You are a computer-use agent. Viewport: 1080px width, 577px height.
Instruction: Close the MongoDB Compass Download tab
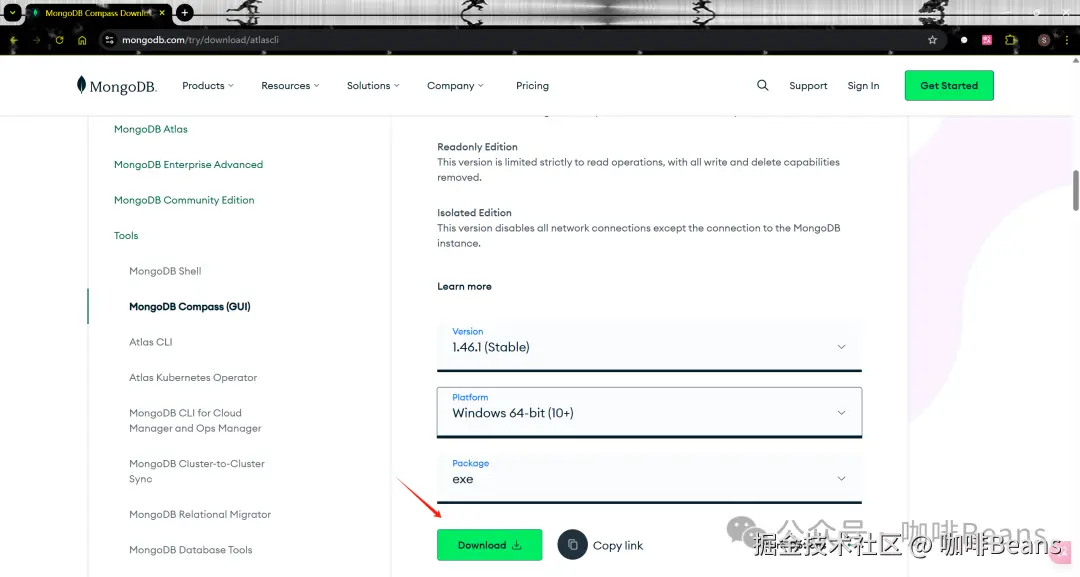(162, 12)
